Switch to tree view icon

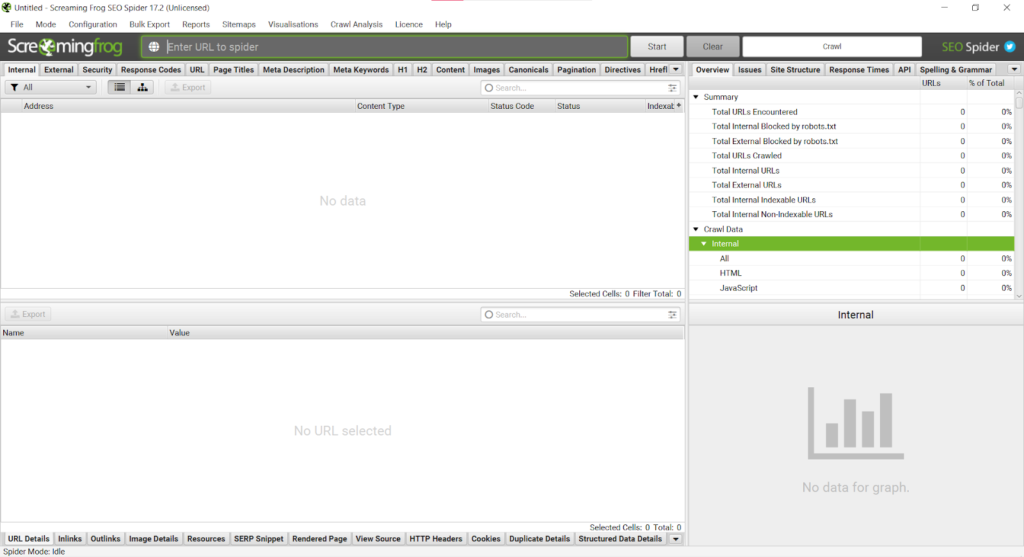point(142,87)
